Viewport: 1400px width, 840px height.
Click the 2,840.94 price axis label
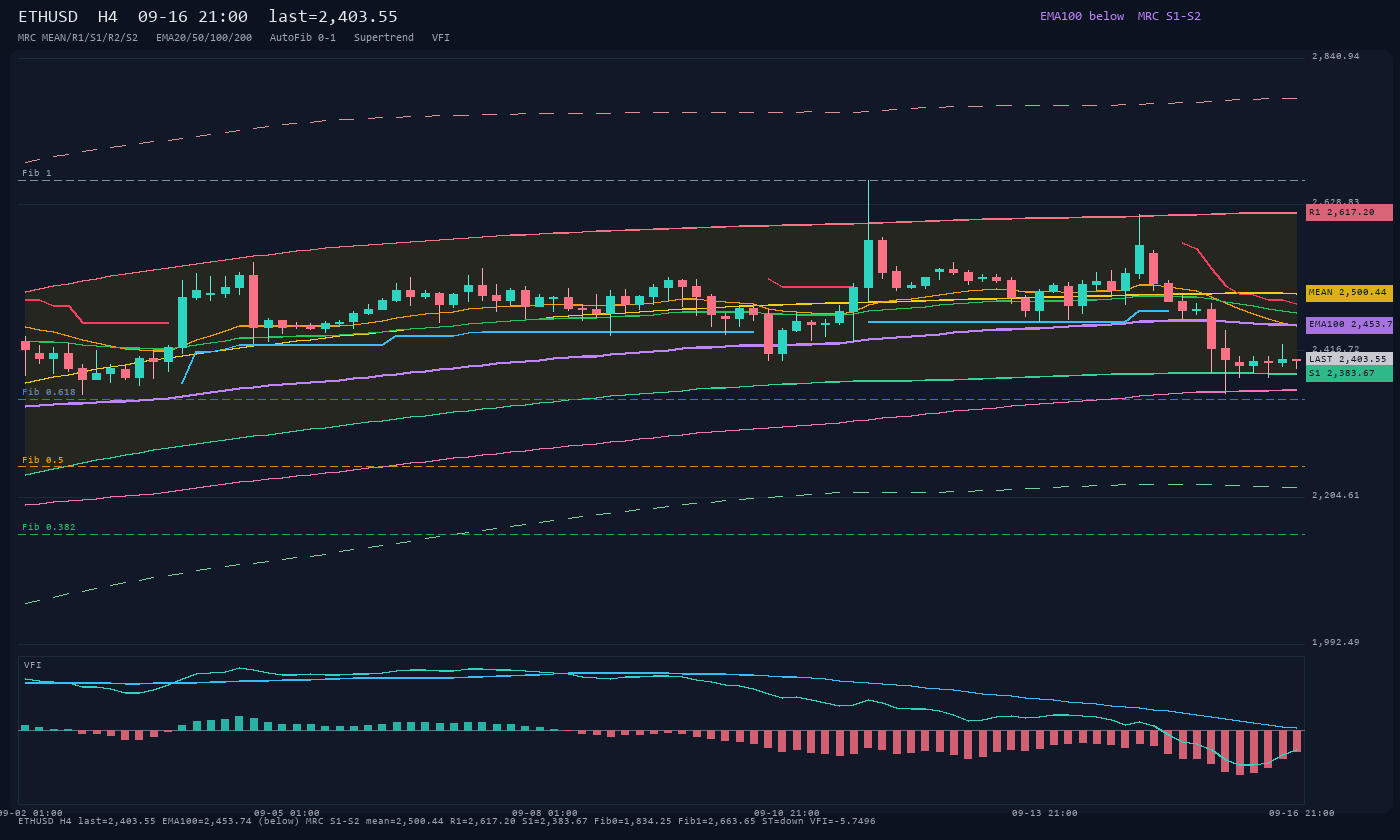tap(1336, 56)
